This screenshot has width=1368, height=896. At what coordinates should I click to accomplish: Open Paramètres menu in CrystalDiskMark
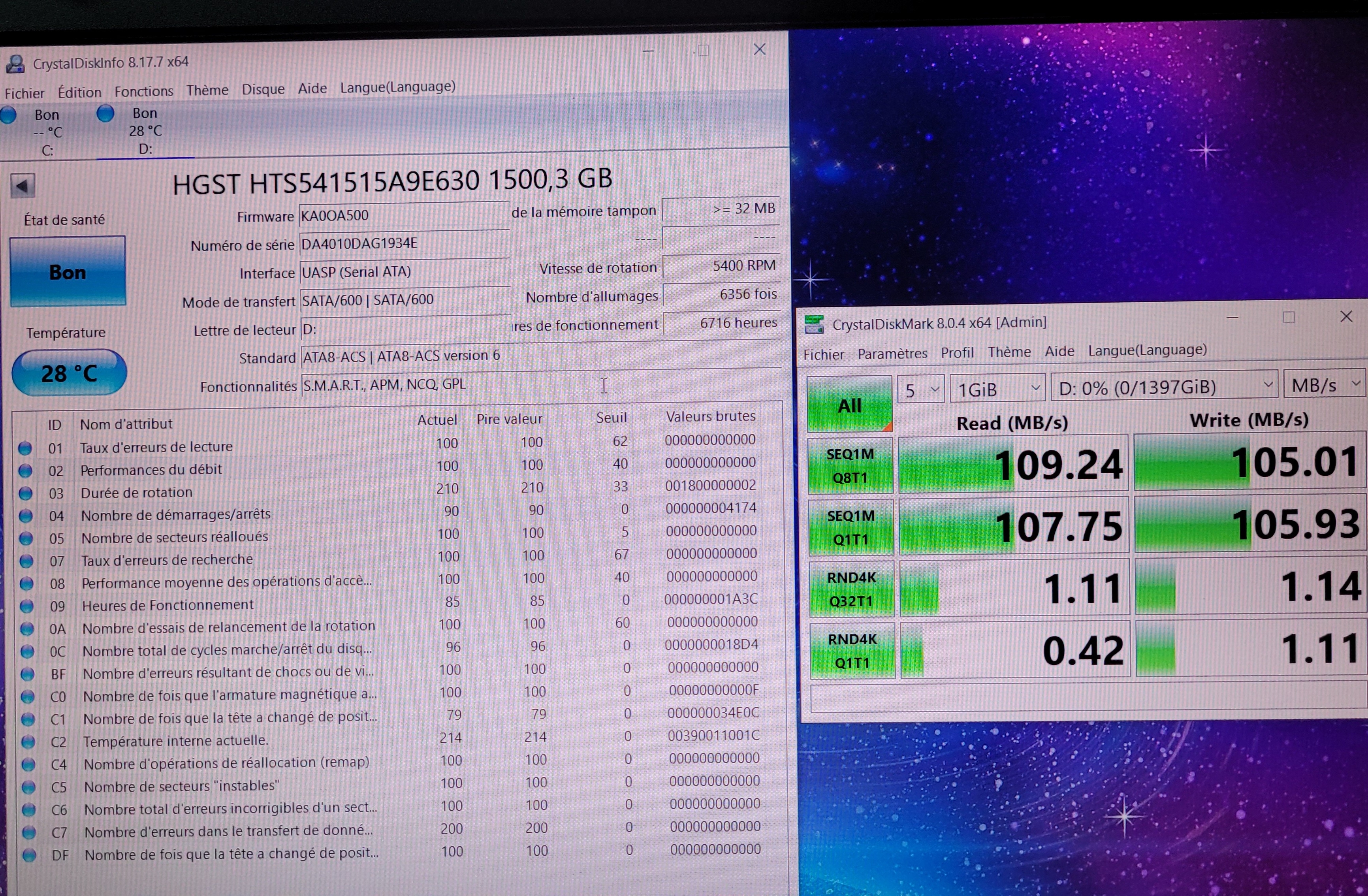tap(892, 354)
